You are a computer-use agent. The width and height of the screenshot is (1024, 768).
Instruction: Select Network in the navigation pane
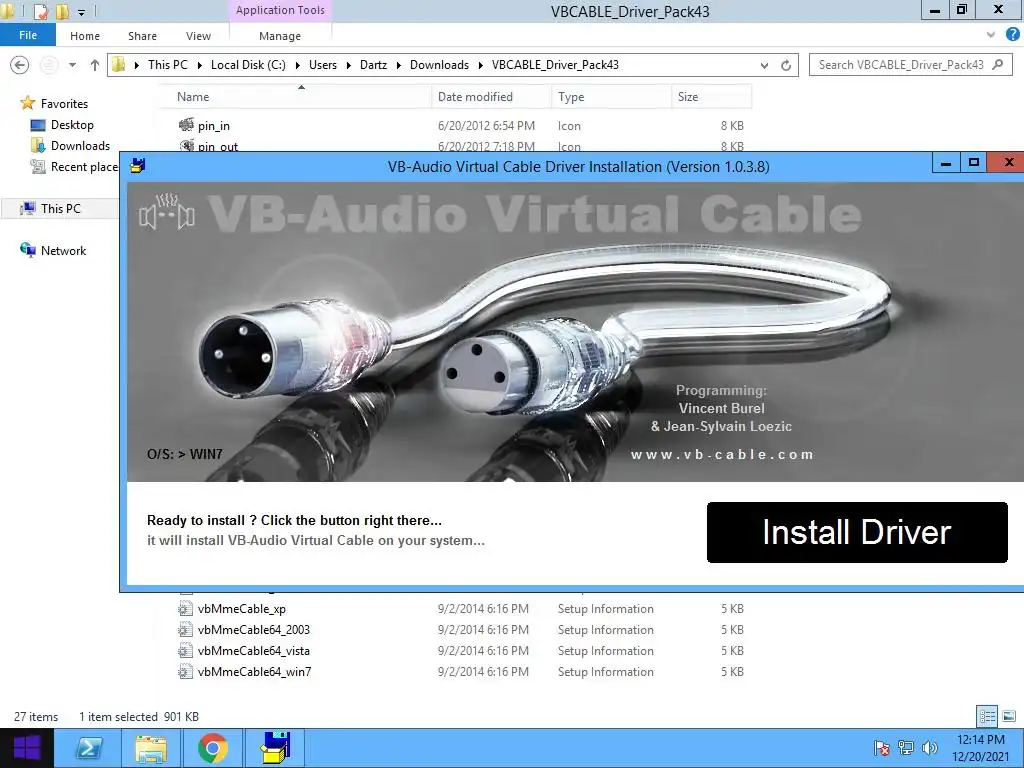coord(63,251)
